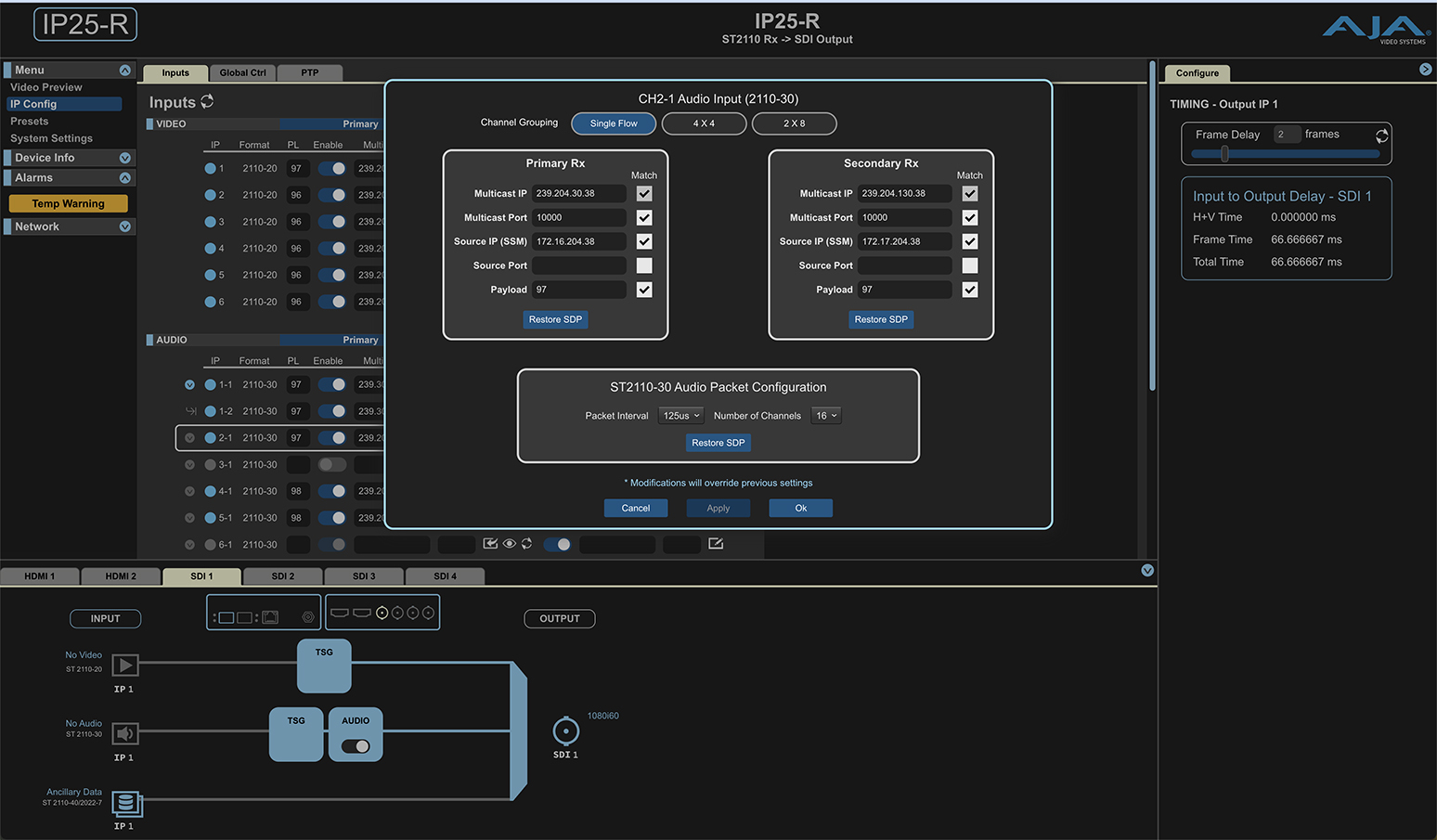Click the video input play icon for IP 1

(125, 665)
